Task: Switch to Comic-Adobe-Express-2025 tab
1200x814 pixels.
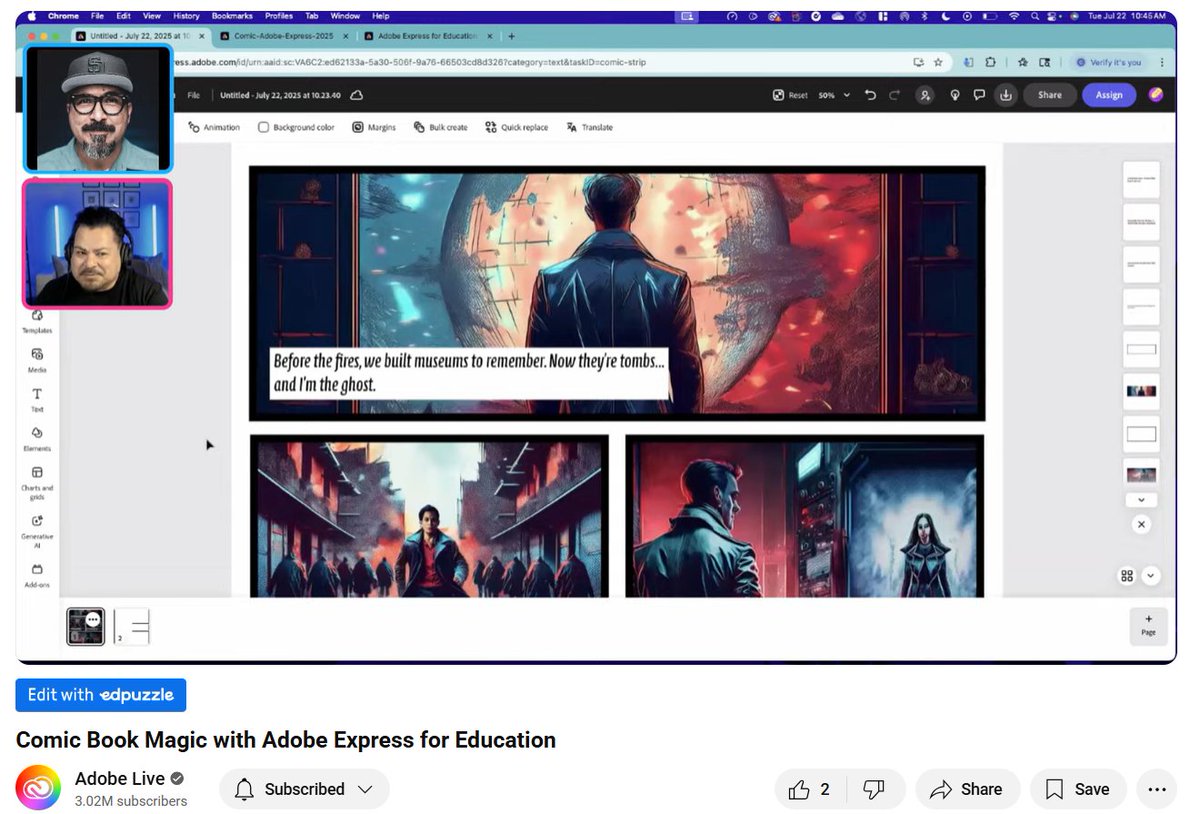Action: (x=284, y=36)
